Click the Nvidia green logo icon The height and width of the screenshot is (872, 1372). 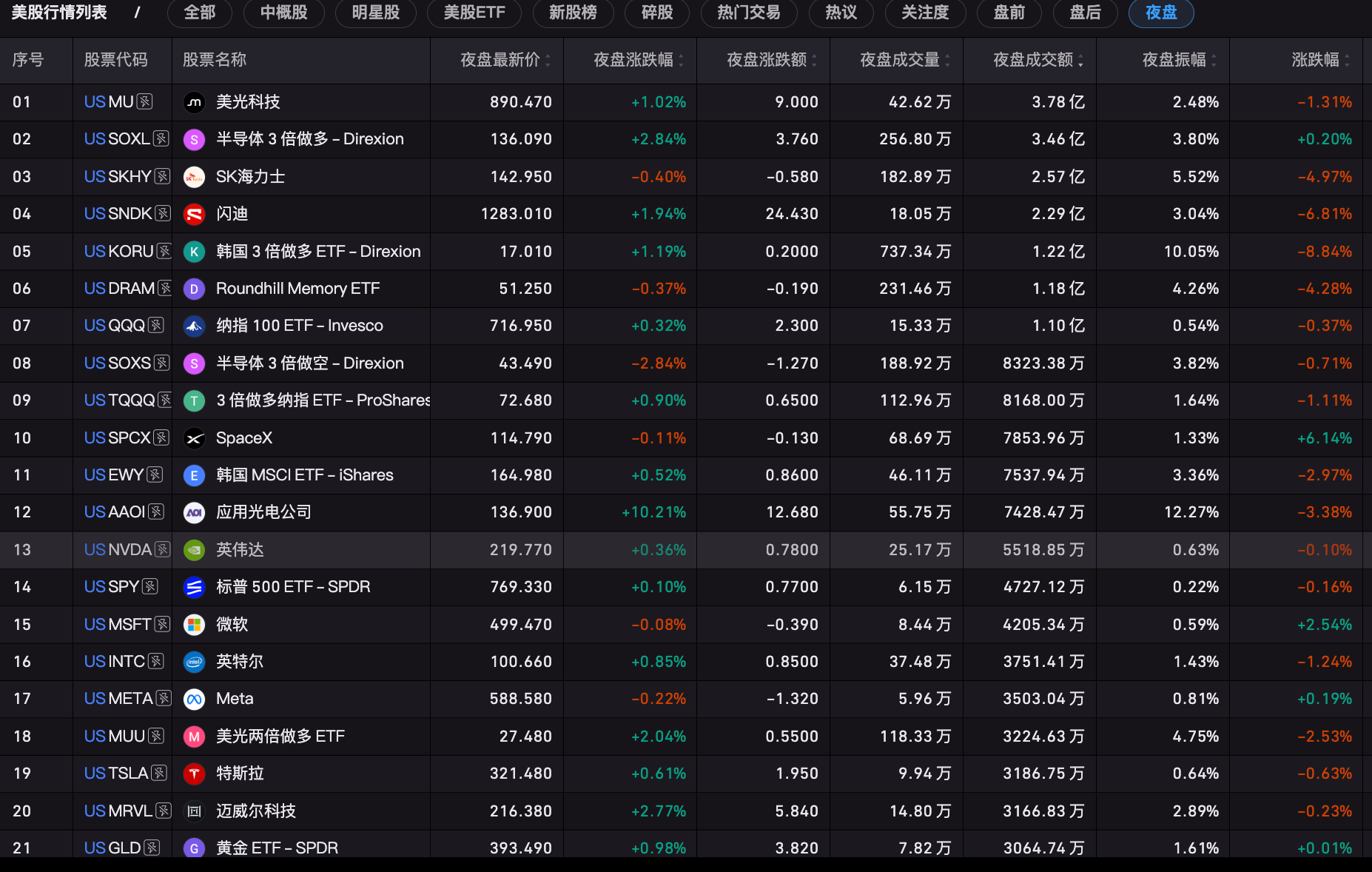(x=194, y=550)
